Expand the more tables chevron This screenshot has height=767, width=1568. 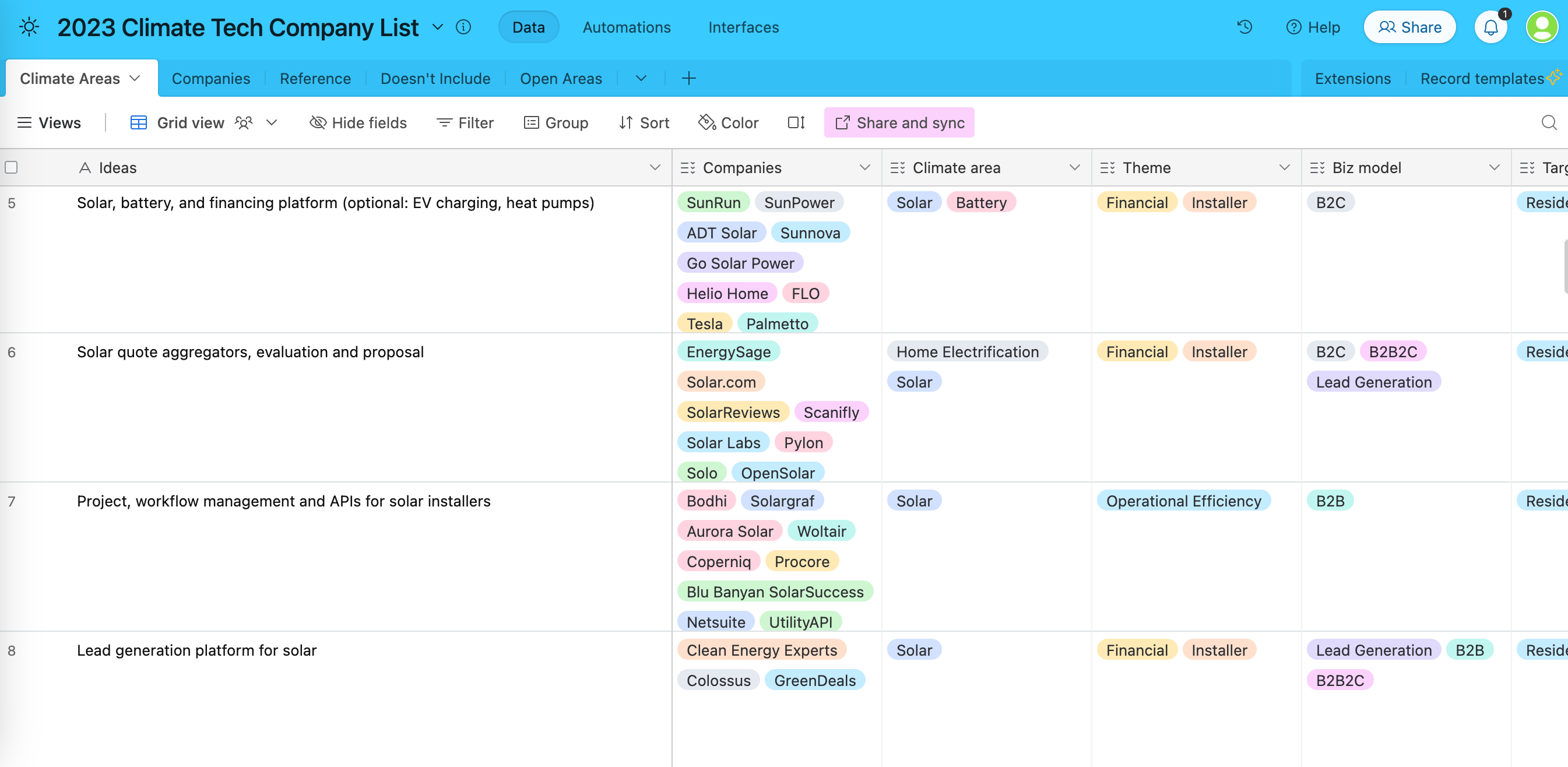641,78
